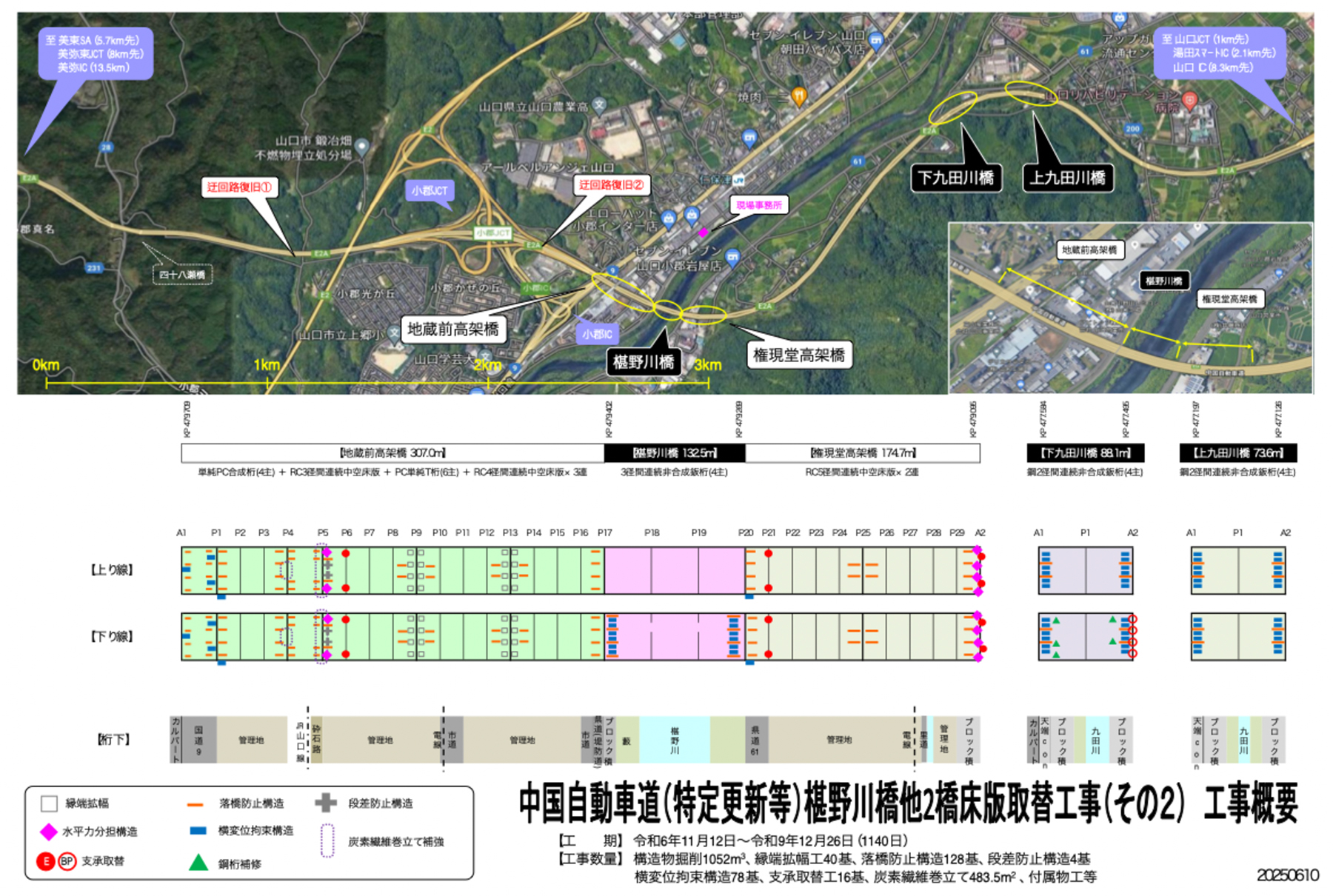The image size is (1333, 896).
Task: Click the 地蔵前高架橋 307.0m span bar
Action: pos(392,452)
